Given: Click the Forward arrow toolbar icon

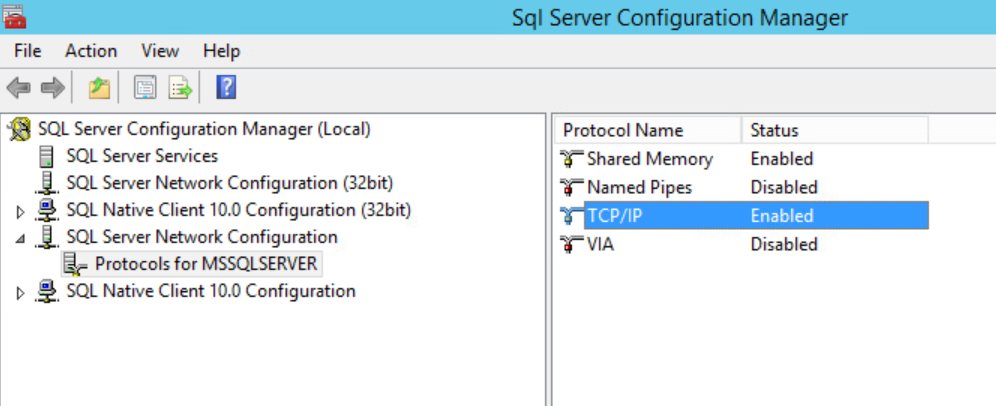Looking at the screenshot, I should click(x=53, y=88).
